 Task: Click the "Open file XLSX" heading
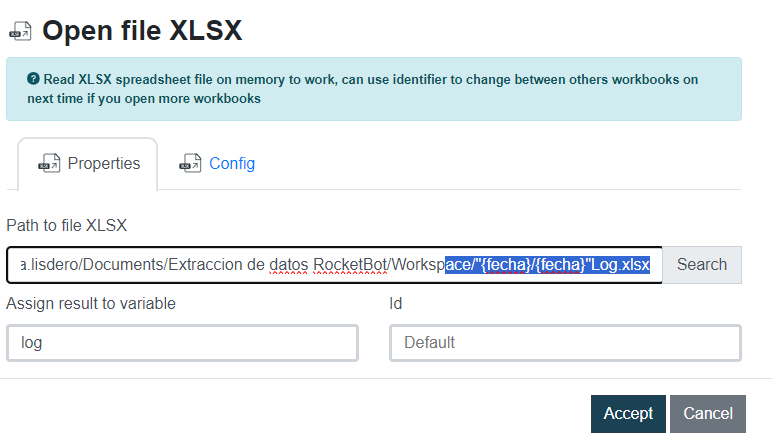coord(142,31)
